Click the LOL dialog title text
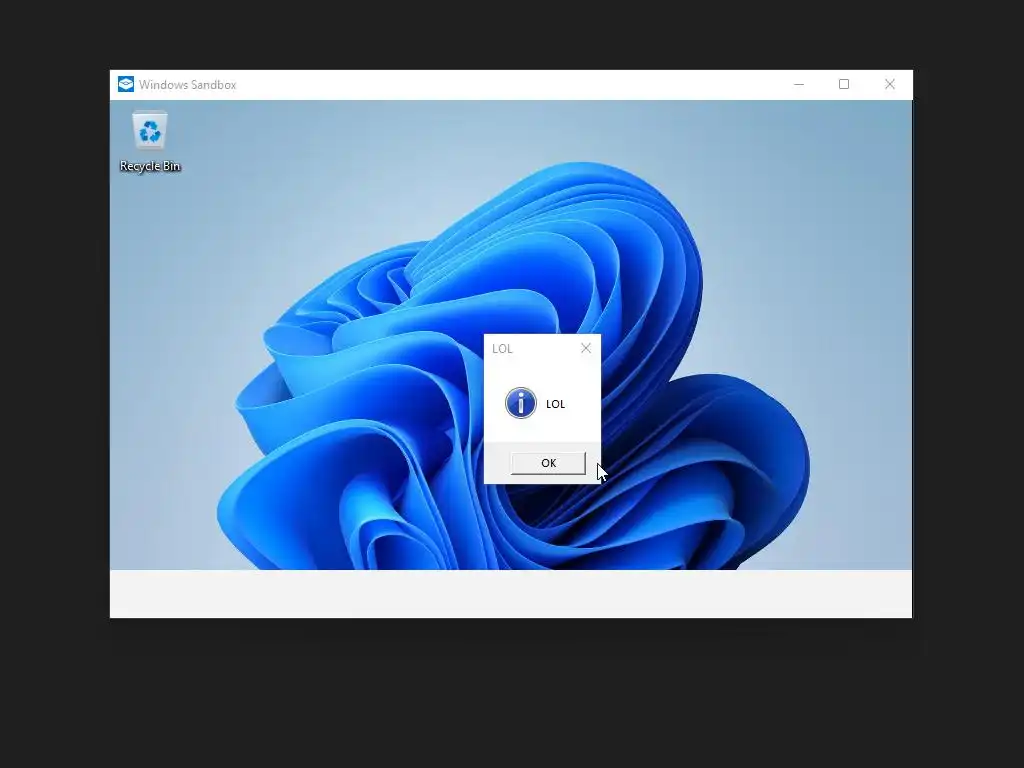1024x768 pixels. (502, 349)
